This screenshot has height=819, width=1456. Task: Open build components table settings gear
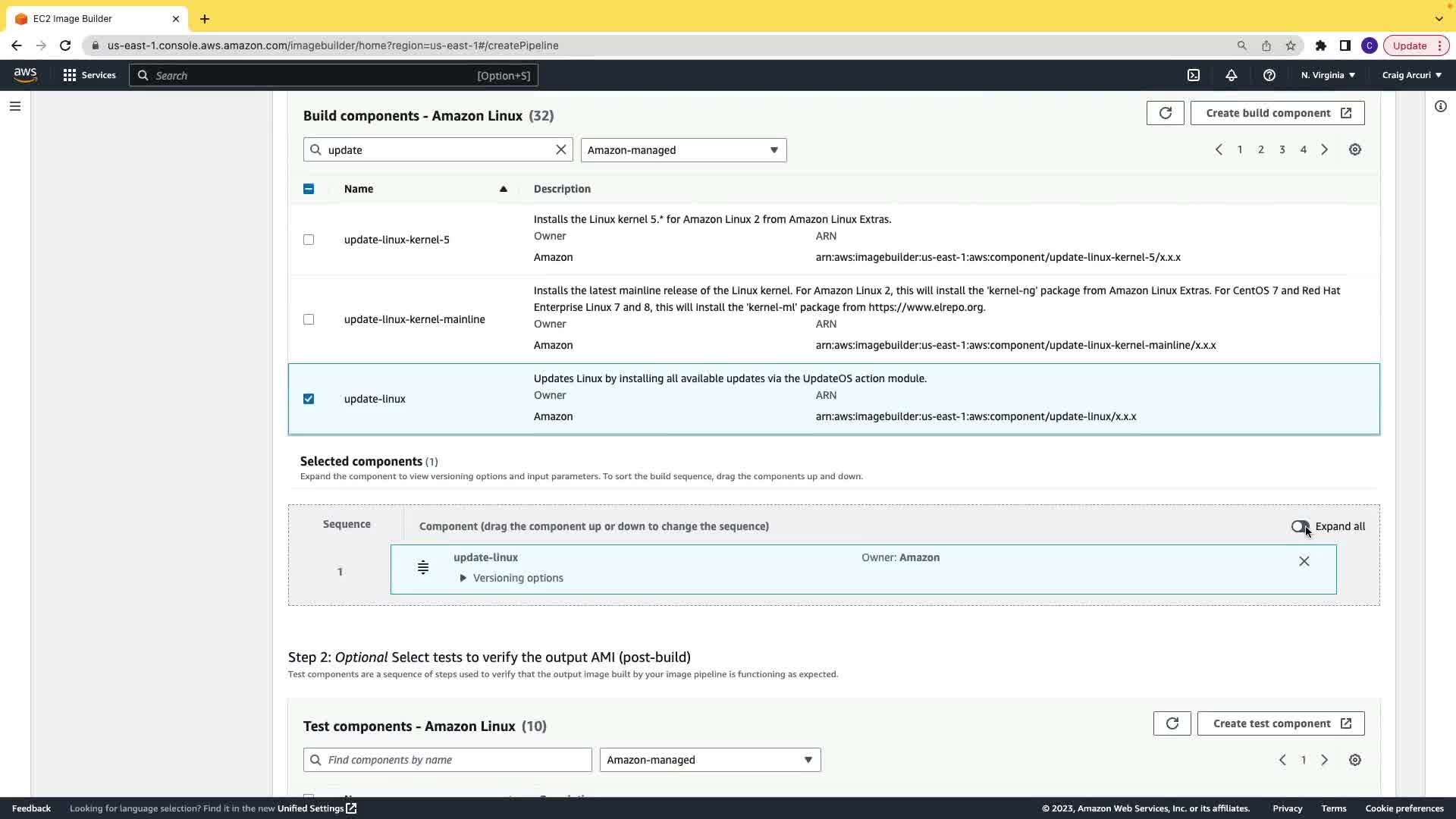[x=1355, y=150]
